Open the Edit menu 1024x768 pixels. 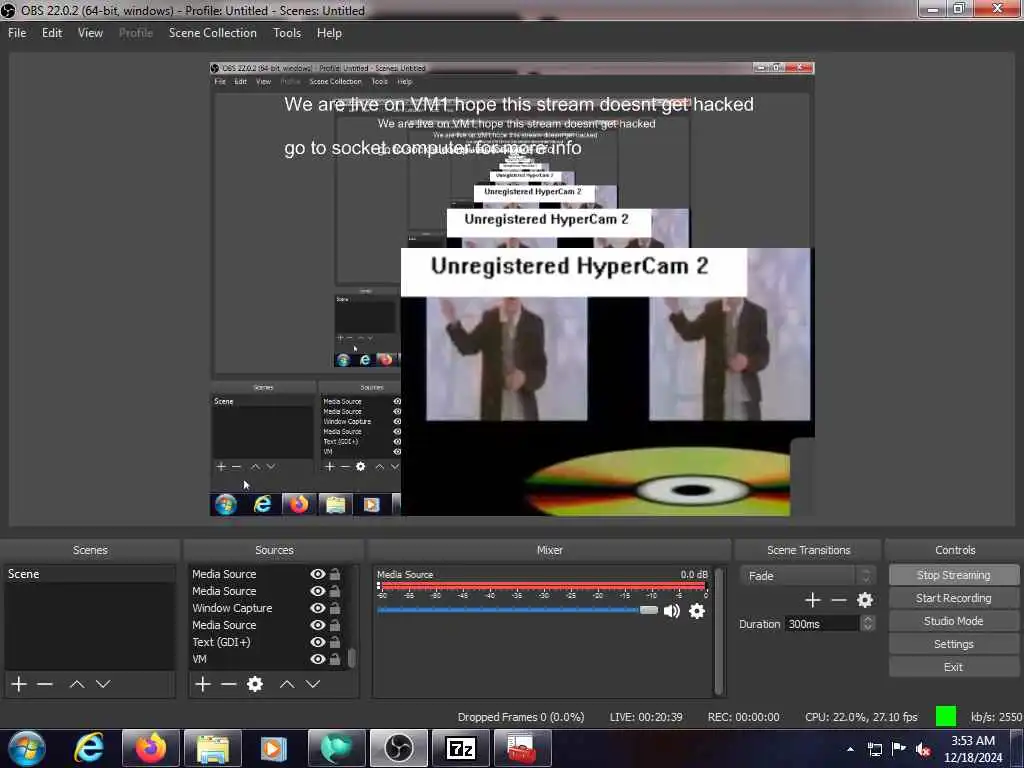tap(52, 33)
